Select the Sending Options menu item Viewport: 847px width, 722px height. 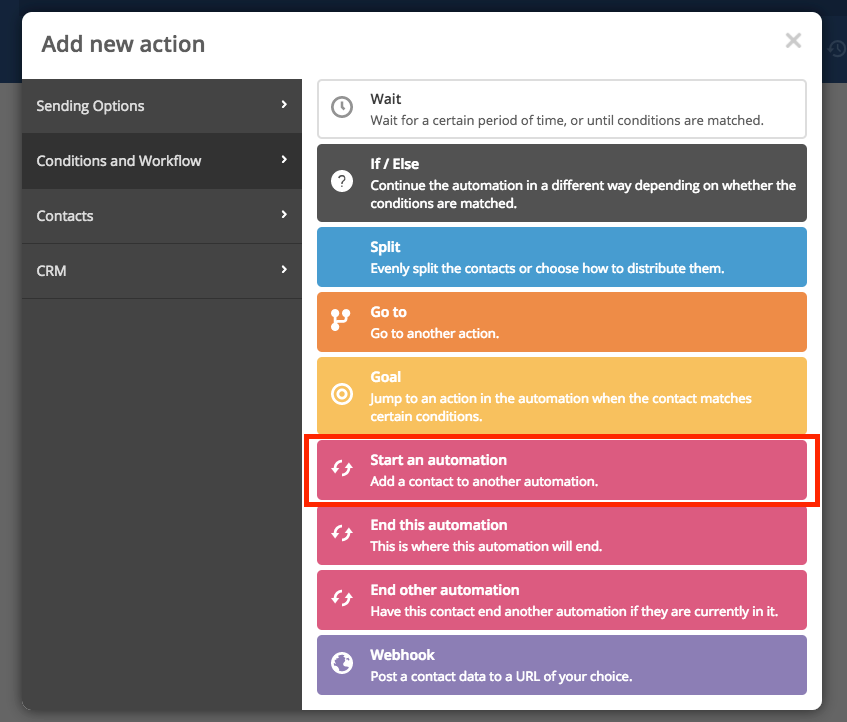90,106
